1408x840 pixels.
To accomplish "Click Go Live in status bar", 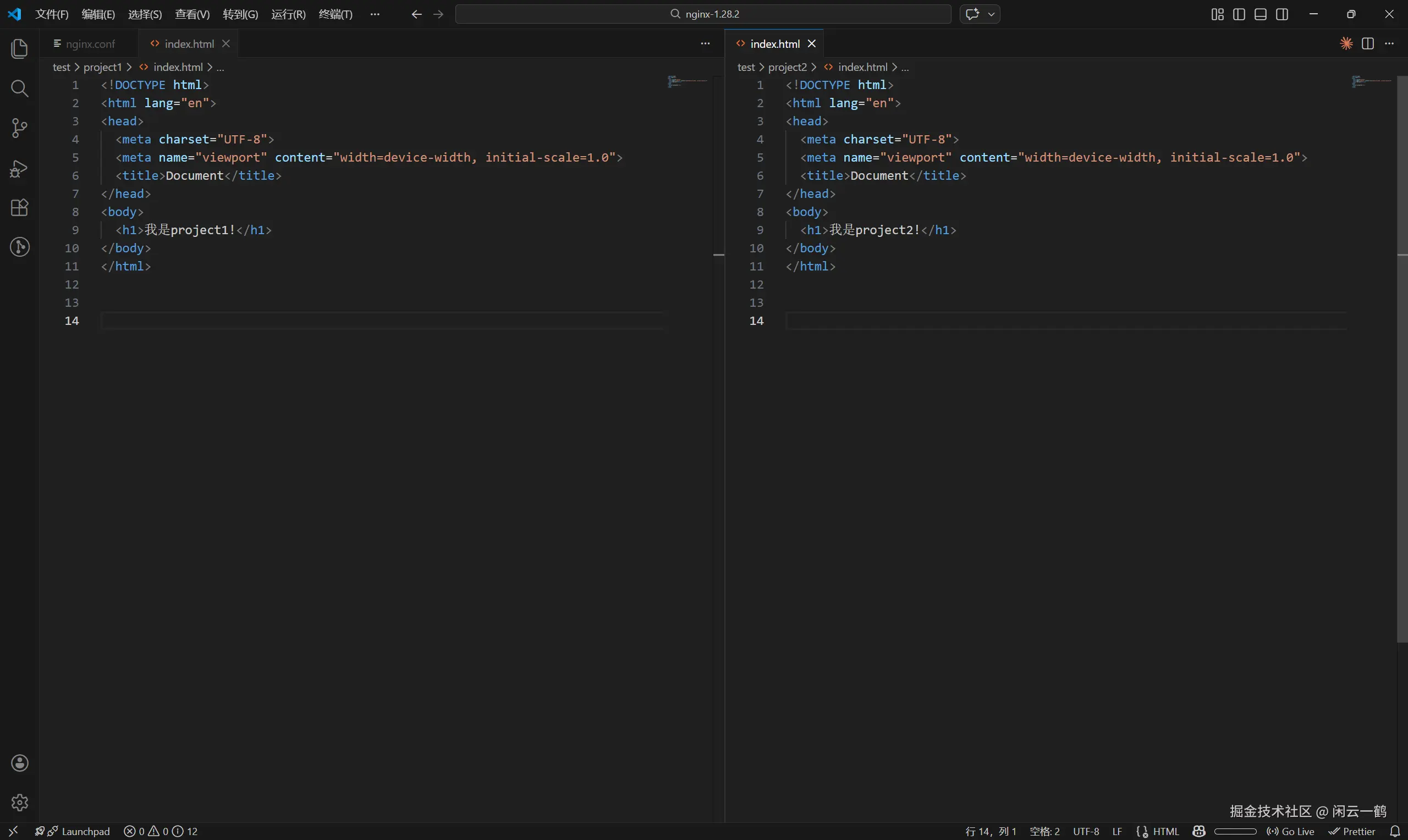I will (1290, 831).
